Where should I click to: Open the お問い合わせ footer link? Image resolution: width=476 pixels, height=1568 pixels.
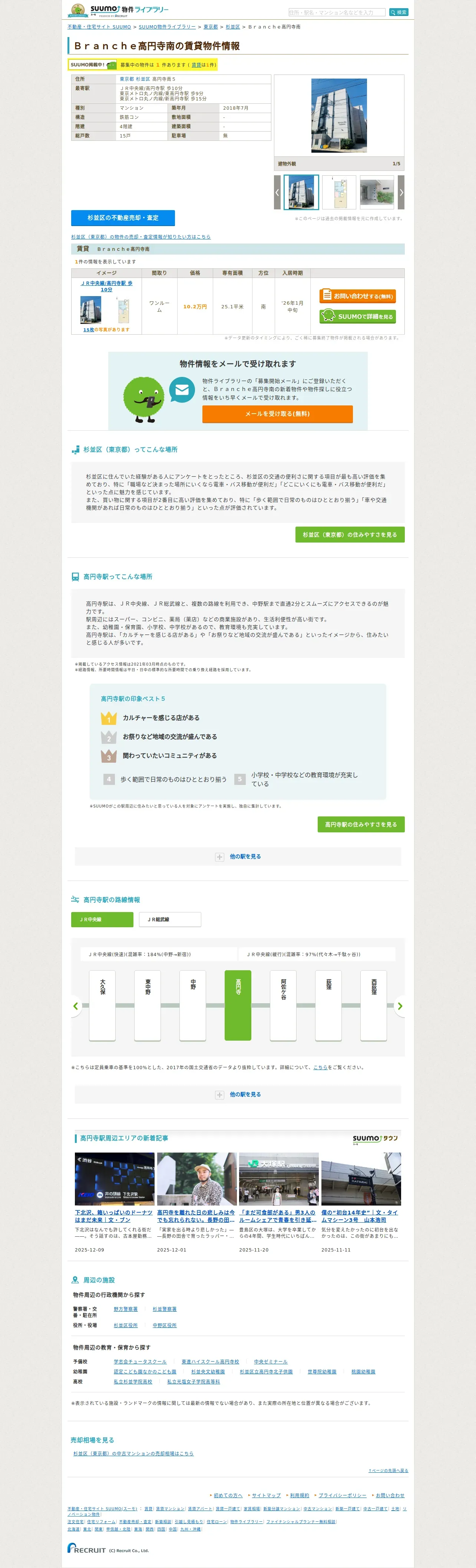point(390,1495)
